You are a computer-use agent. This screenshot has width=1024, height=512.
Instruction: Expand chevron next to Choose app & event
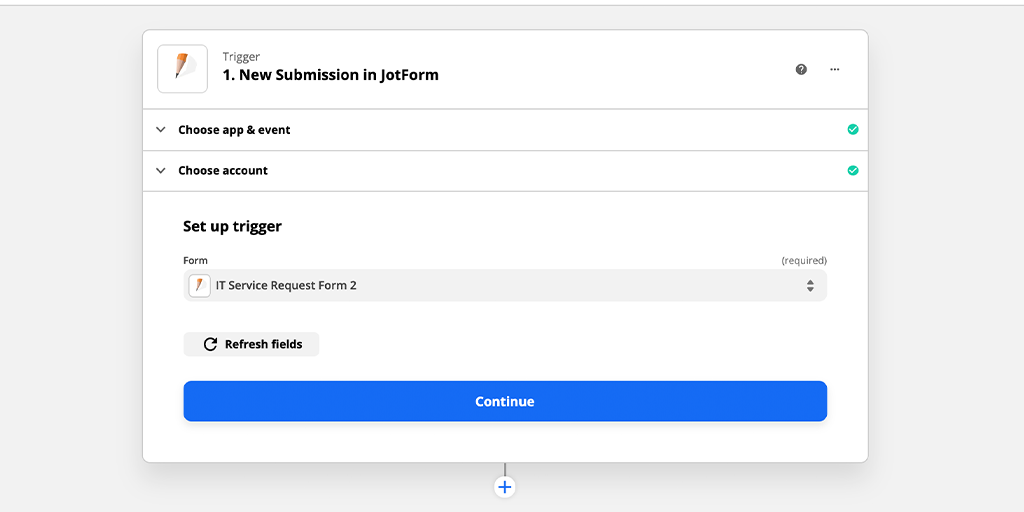[161, 130]
